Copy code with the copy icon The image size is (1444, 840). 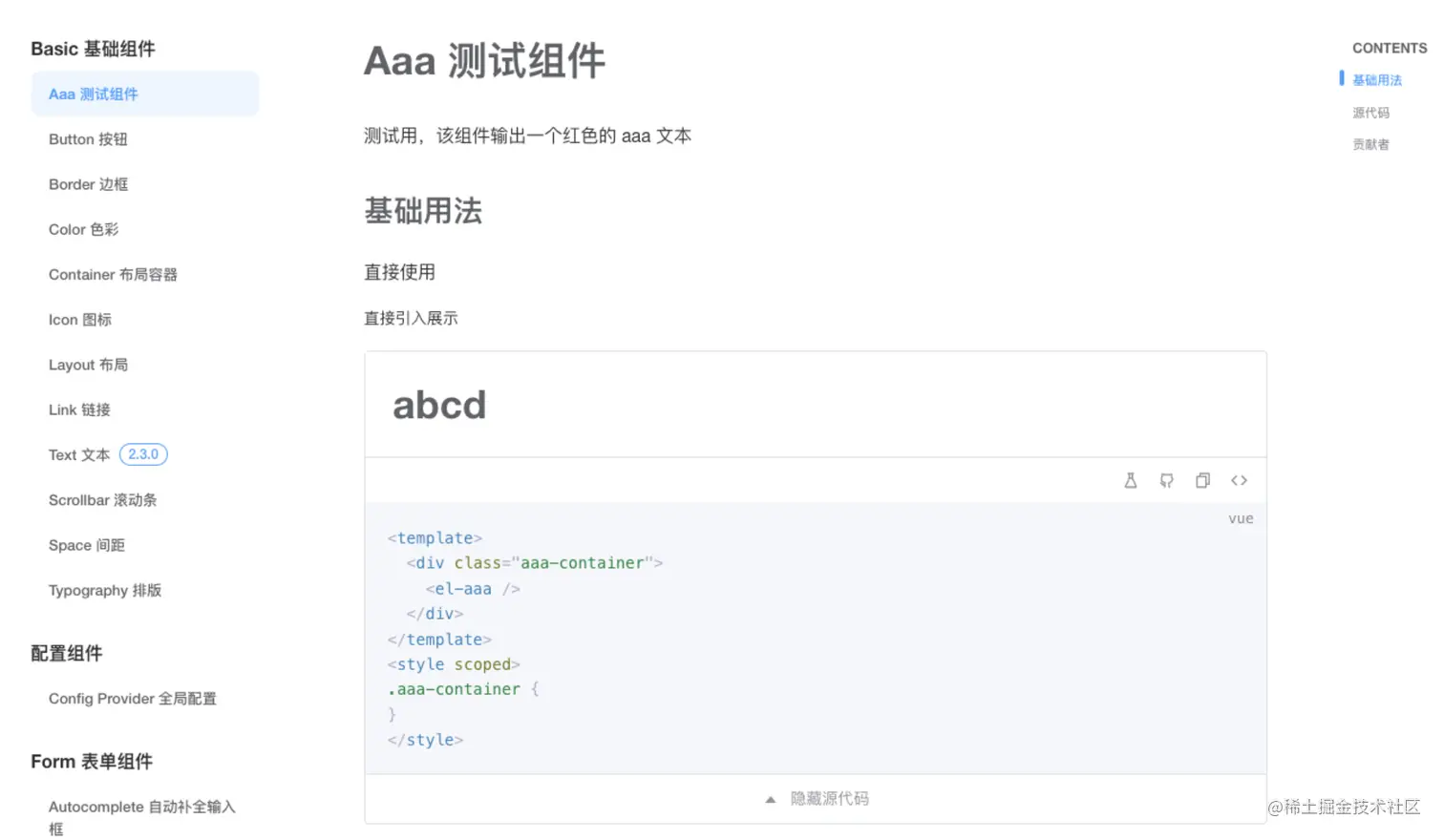tap(1203, 480)
